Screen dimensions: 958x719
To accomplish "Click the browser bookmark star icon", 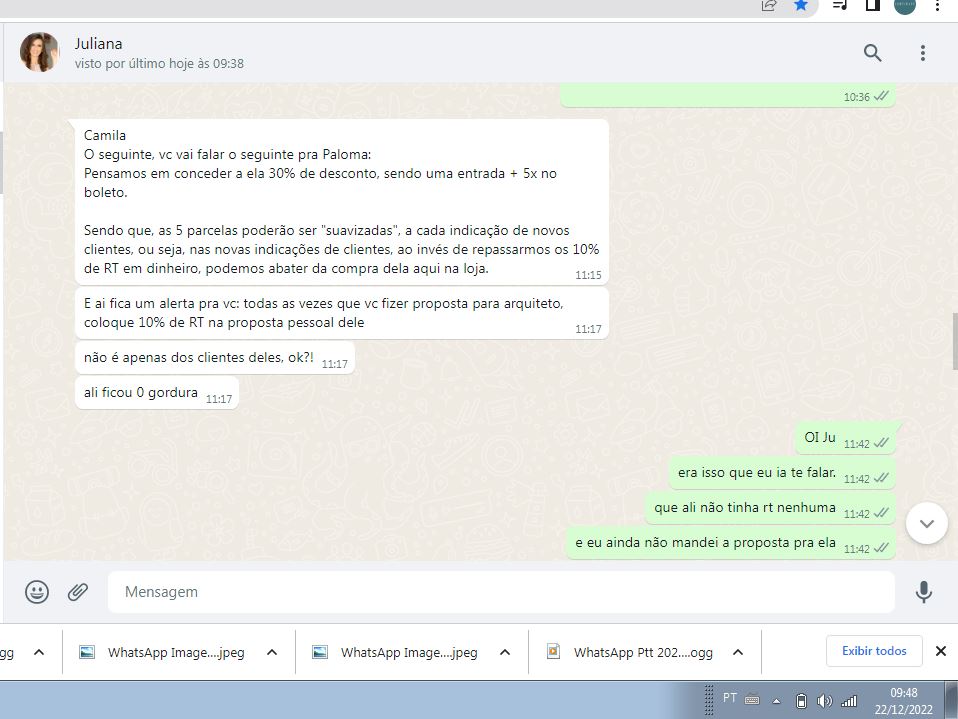I will point(801,5).
